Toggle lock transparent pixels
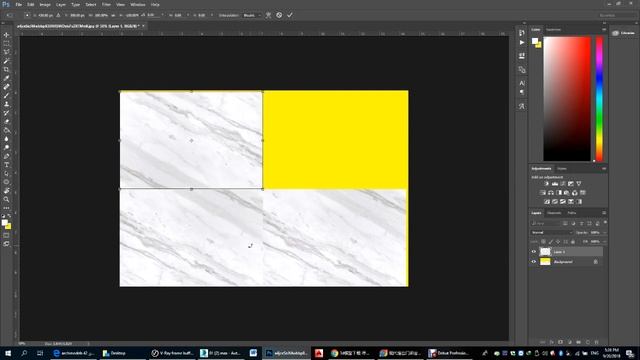640x360 pixels. tap(543, 242)
